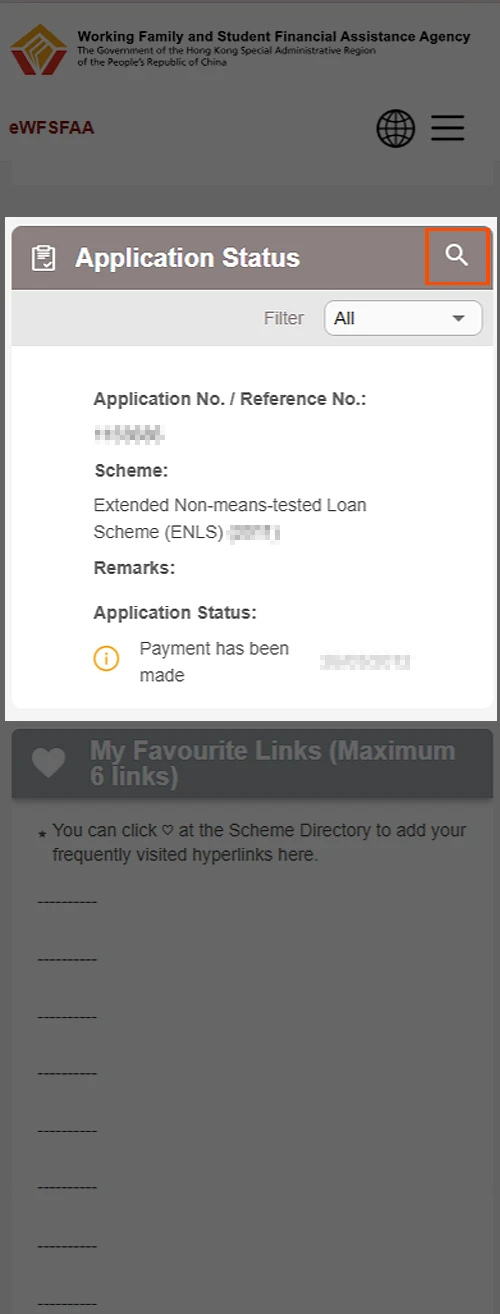500x1314 pixels.
Task: Click the first empty favourite link slot
Action: tap(67, 902)
